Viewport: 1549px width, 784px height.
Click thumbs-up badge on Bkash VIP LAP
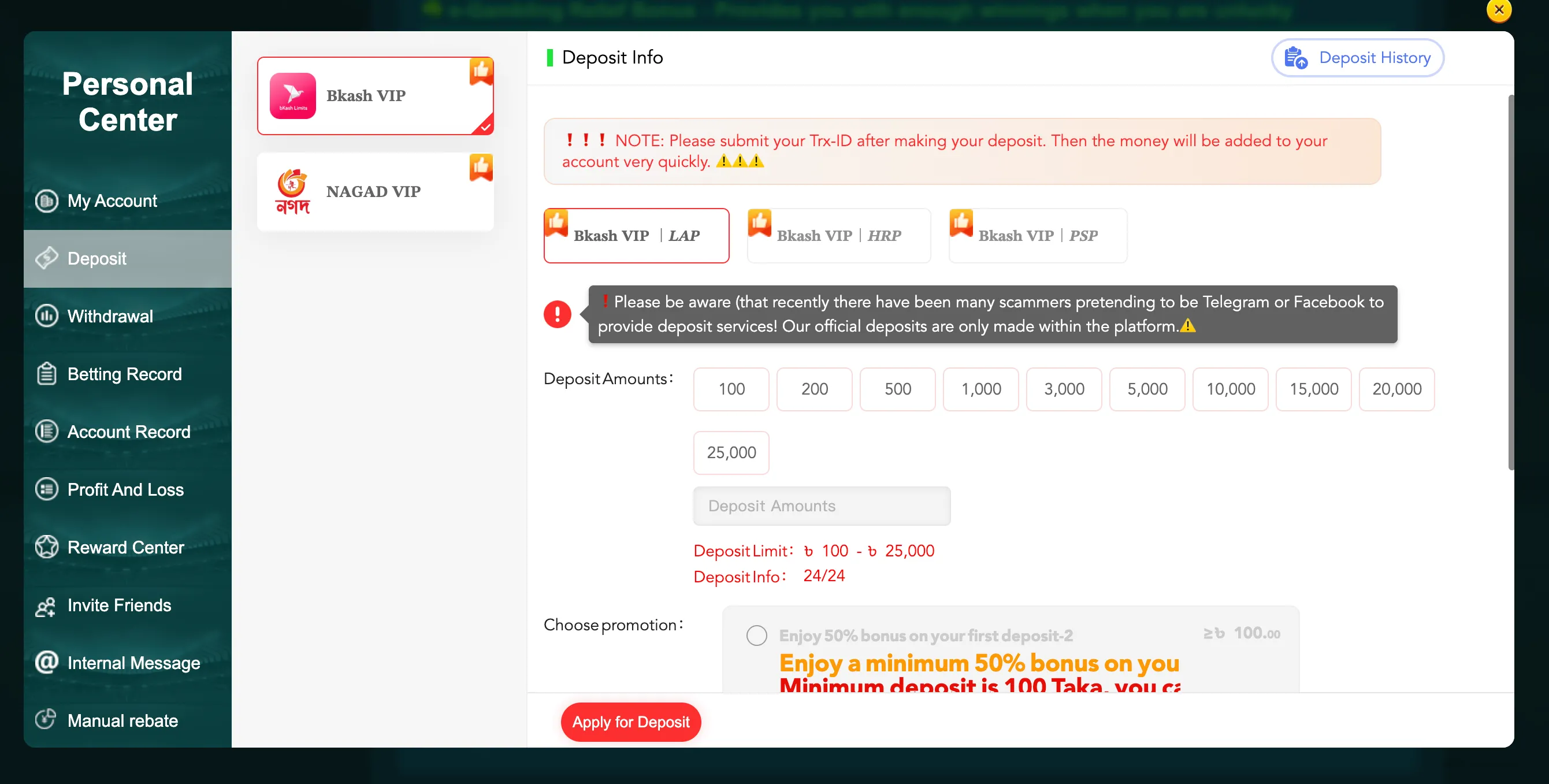tap(556, 224)
